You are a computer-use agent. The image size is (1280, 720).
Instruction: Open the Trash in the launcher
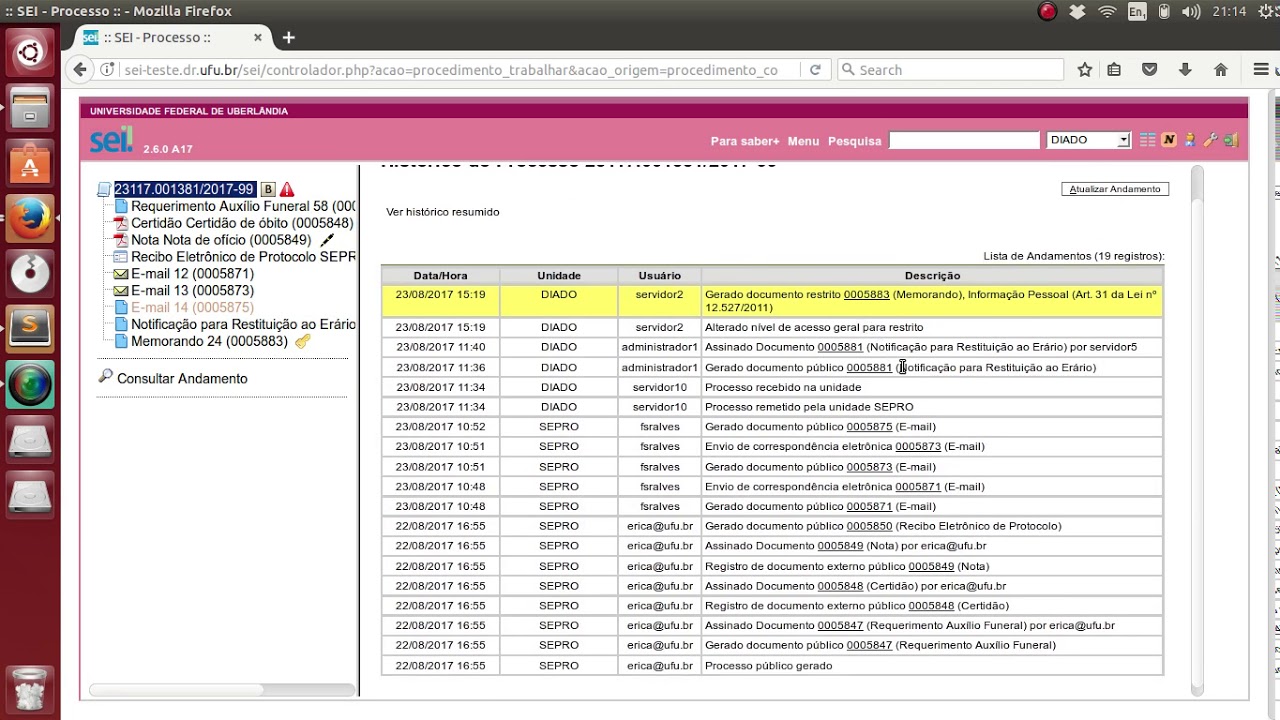[x=30, y=689]
